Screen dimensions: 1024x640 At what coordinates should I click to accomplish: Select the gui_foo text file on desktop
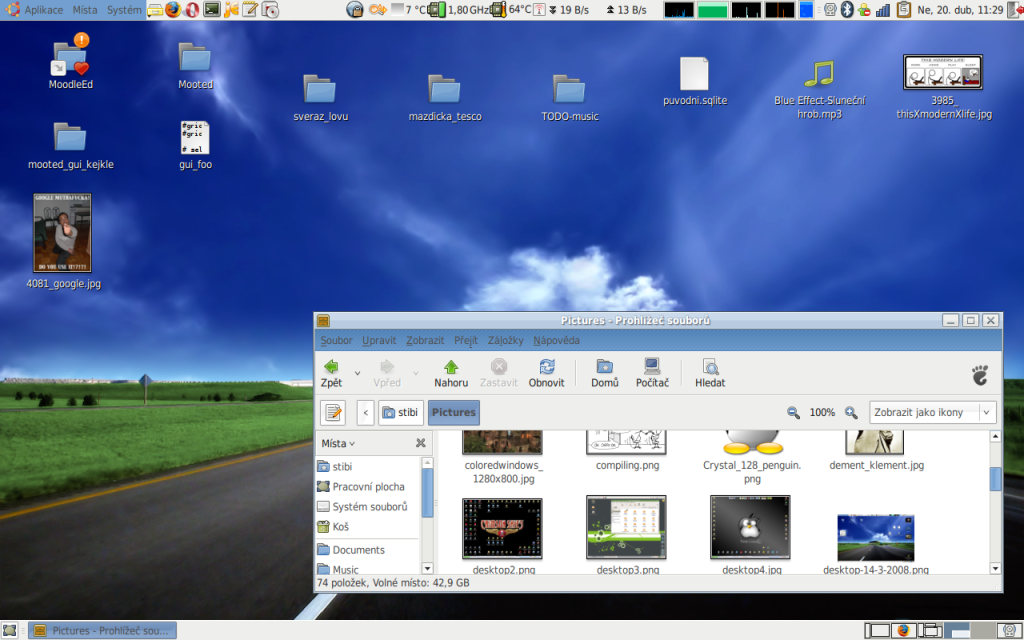click(195, 145)
